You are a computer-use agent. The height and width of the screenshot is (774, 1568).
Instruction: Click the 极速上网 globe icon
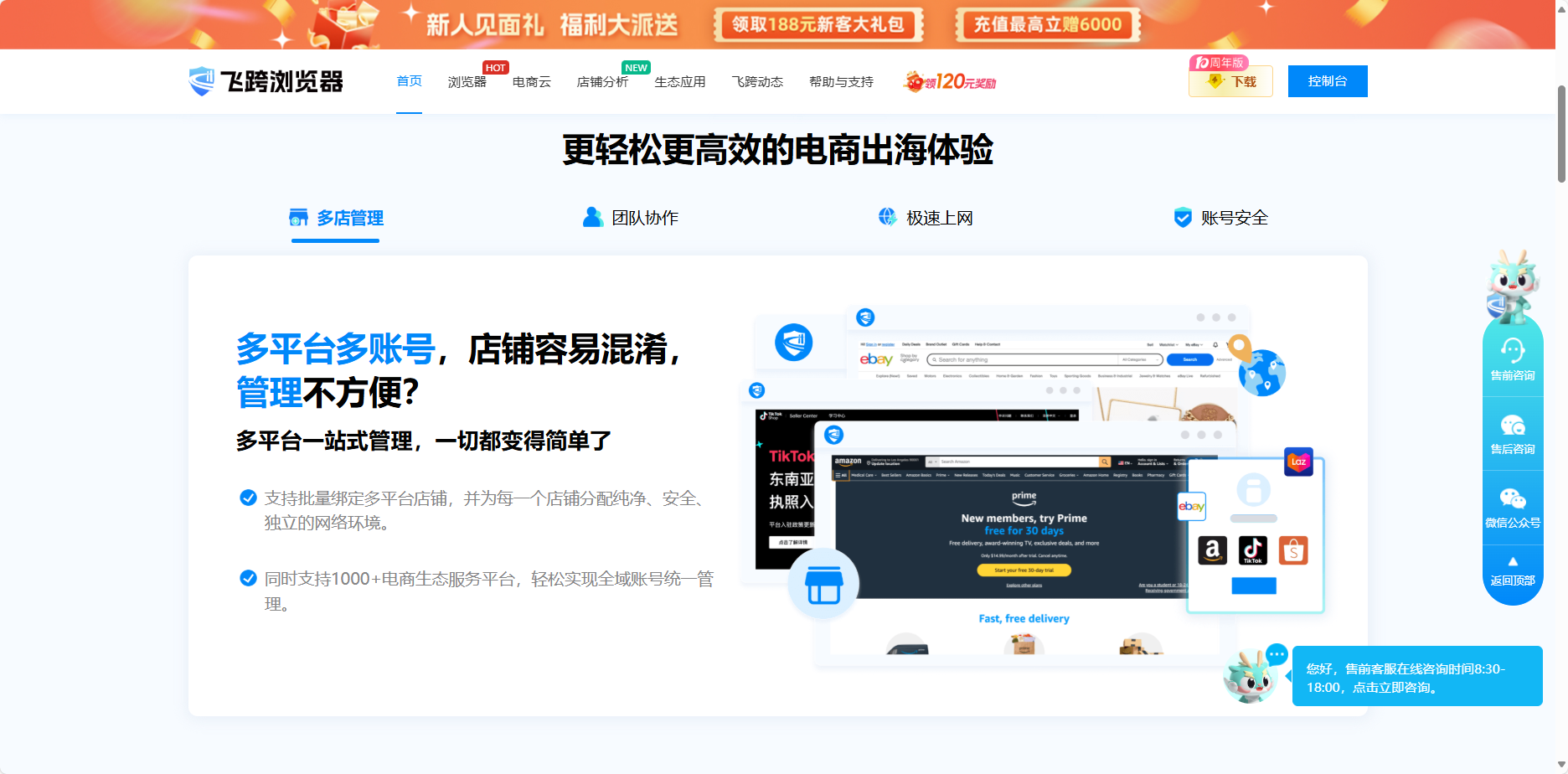point(888,217)
